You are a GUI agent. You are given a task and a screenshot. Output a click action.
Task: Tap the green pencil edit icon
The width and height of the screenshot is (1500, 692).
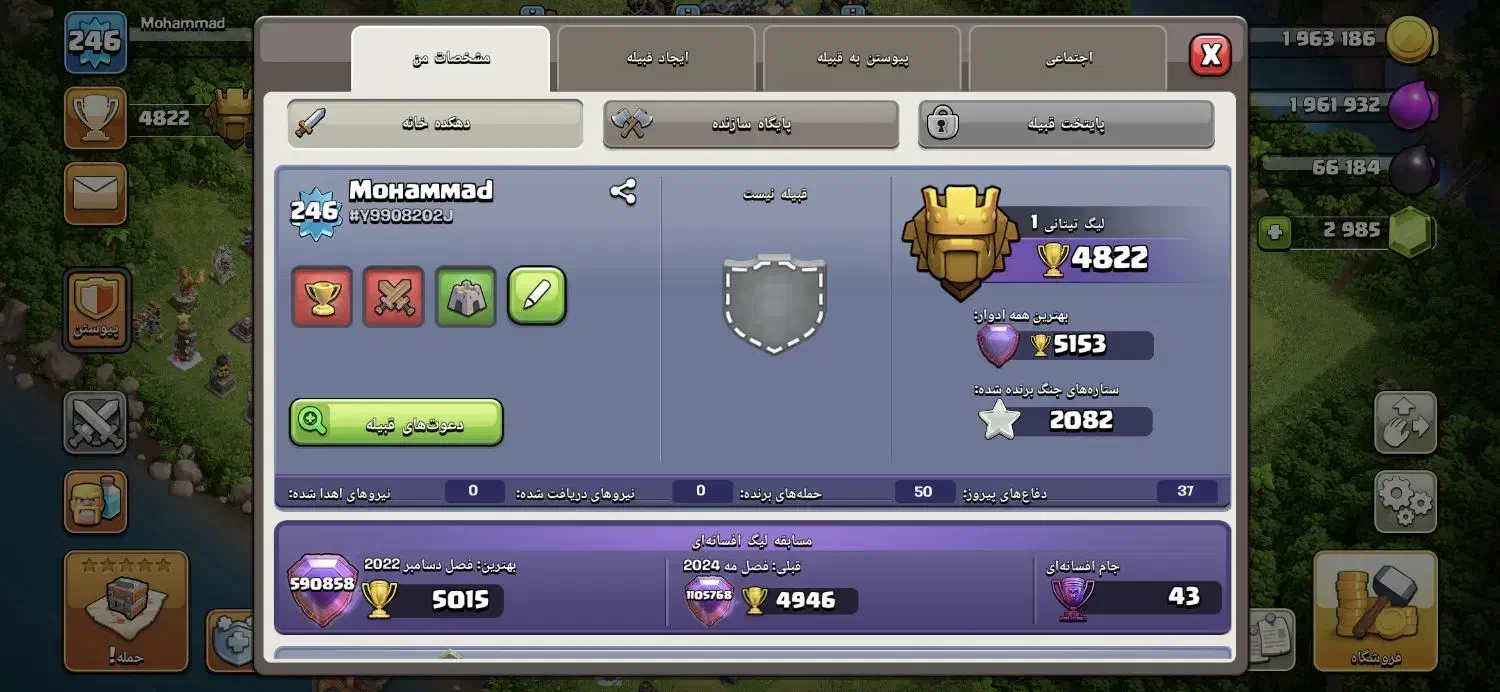537,296
